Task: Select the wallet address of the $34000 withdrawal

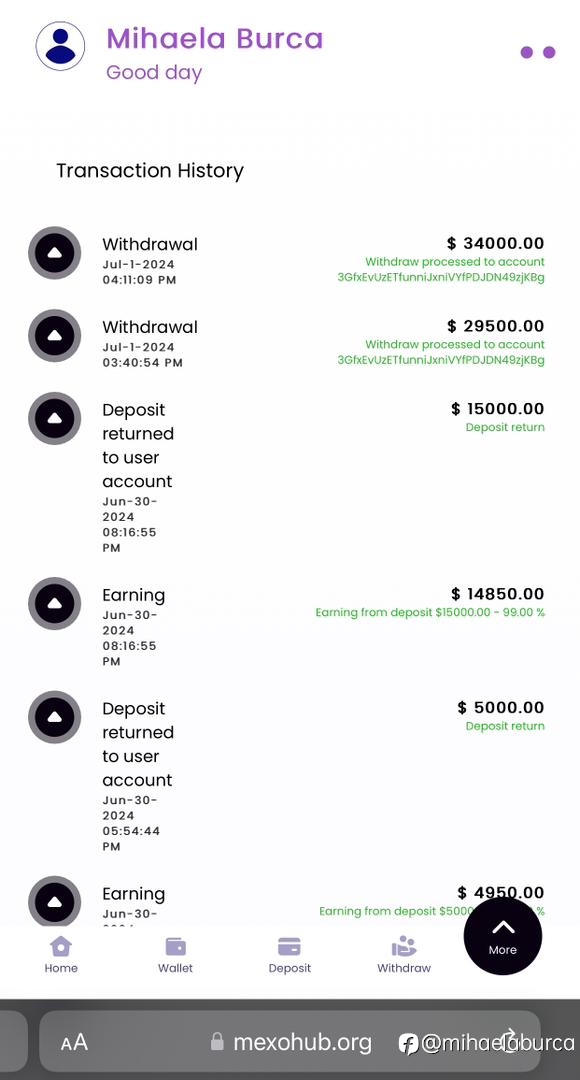Action: [x=441, y=278]
